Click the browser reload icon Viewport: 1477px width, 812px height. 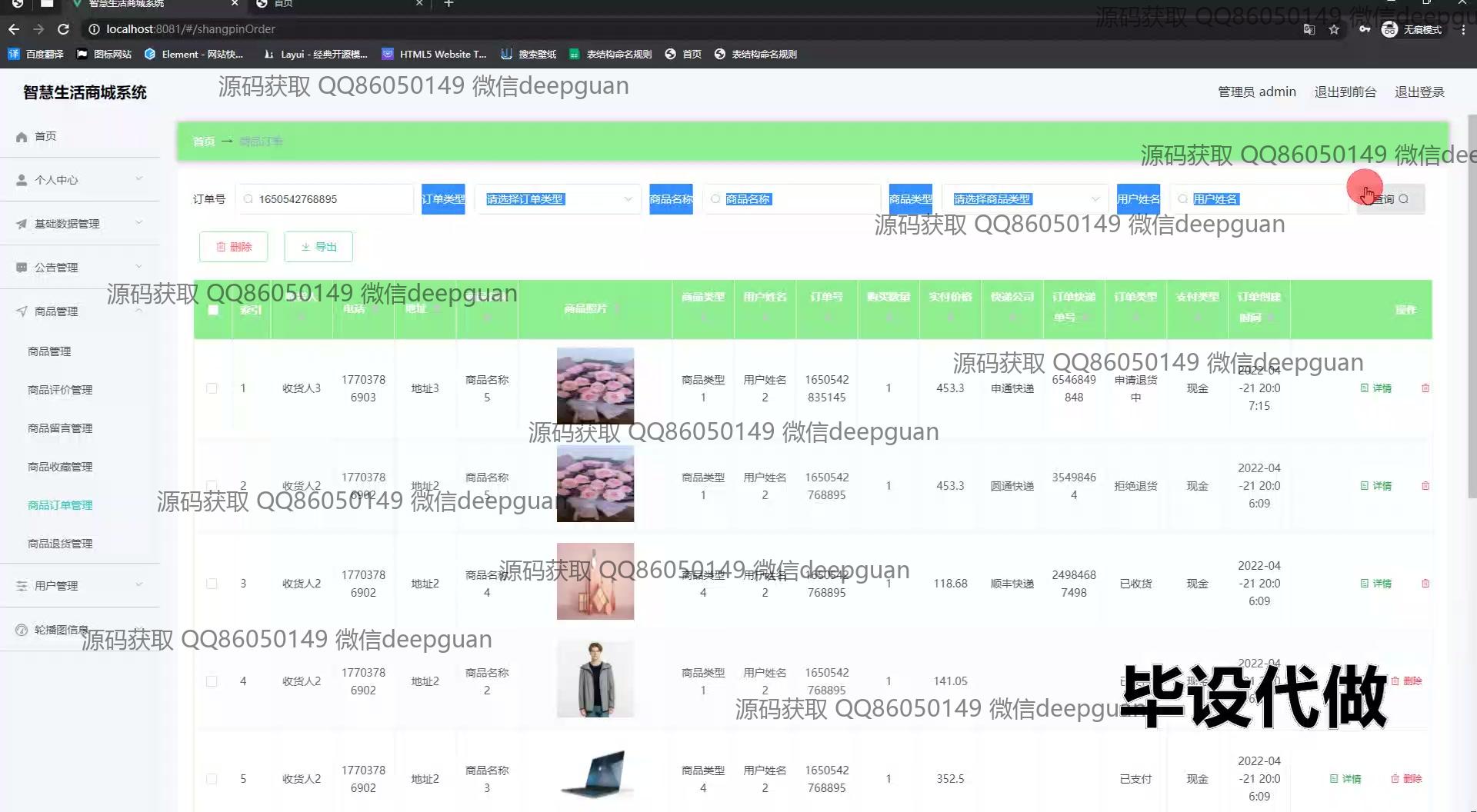pyautogui.click(x=64, y=29)
